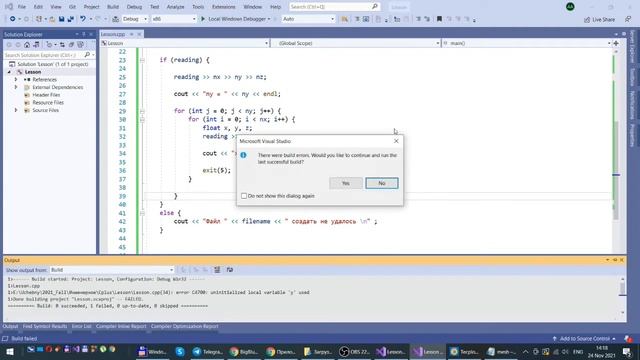The width and height of the screenshot is (640, 360).
Task: Click Add to Source Control
Action: coord(584,338)
